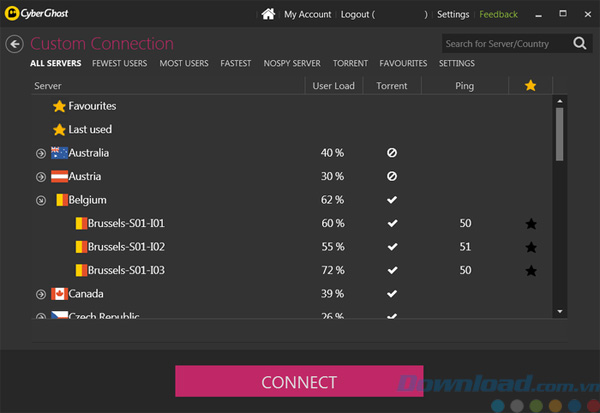Click the Australia flag icon
This screenshot has width=600, height=413.
coord(59,153)
